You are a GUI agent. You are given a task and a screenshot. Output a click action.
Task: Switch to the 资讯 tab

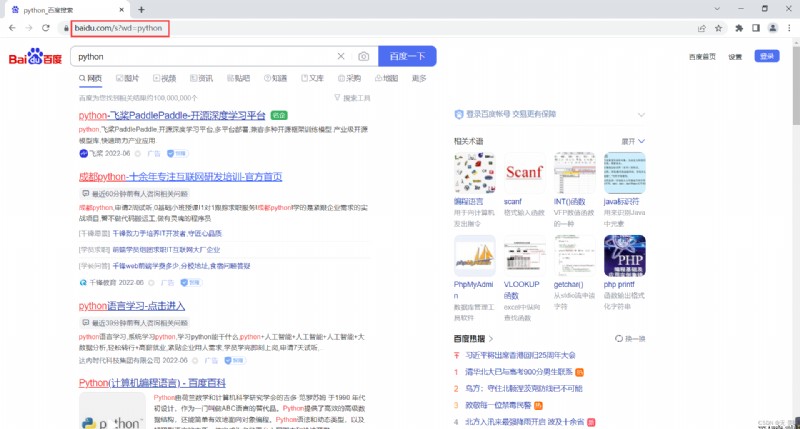pyautogui.click(x=202, y=79)
